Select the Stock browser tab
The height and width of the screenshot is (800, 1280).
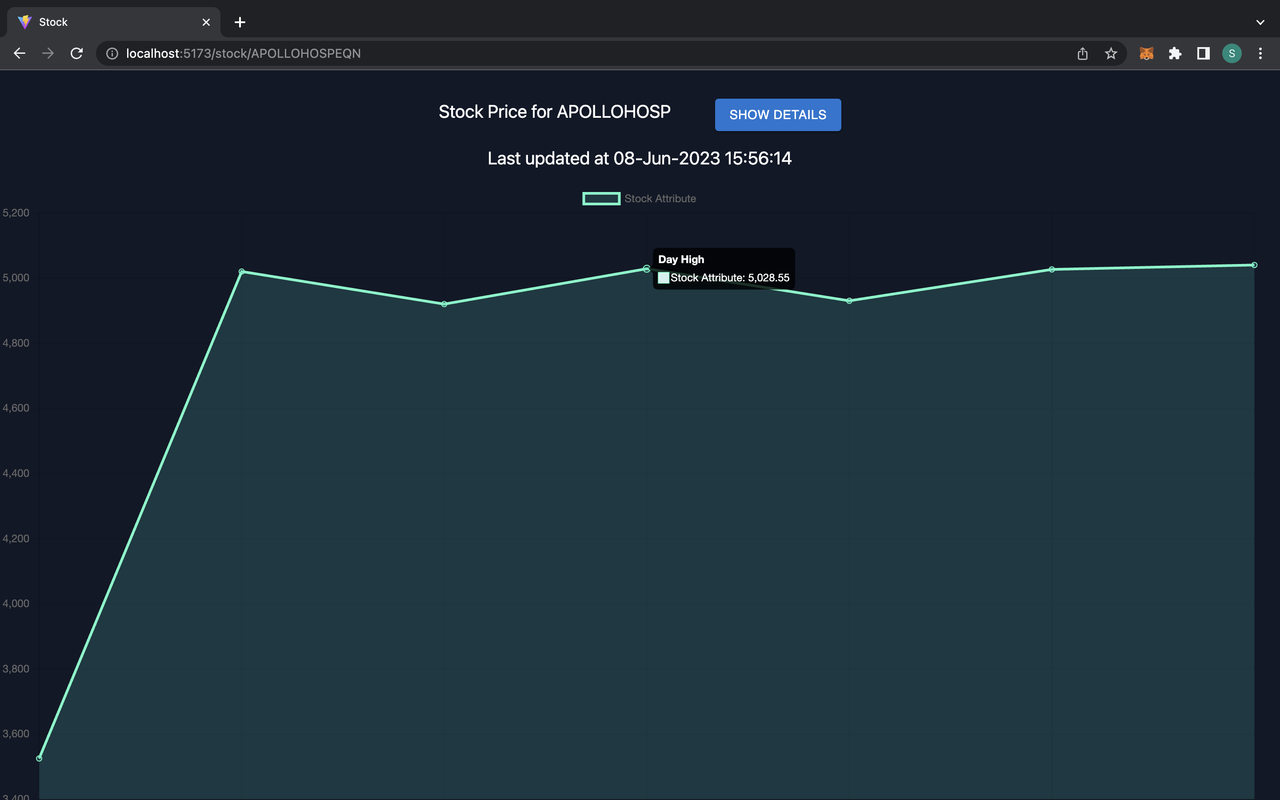114,22
